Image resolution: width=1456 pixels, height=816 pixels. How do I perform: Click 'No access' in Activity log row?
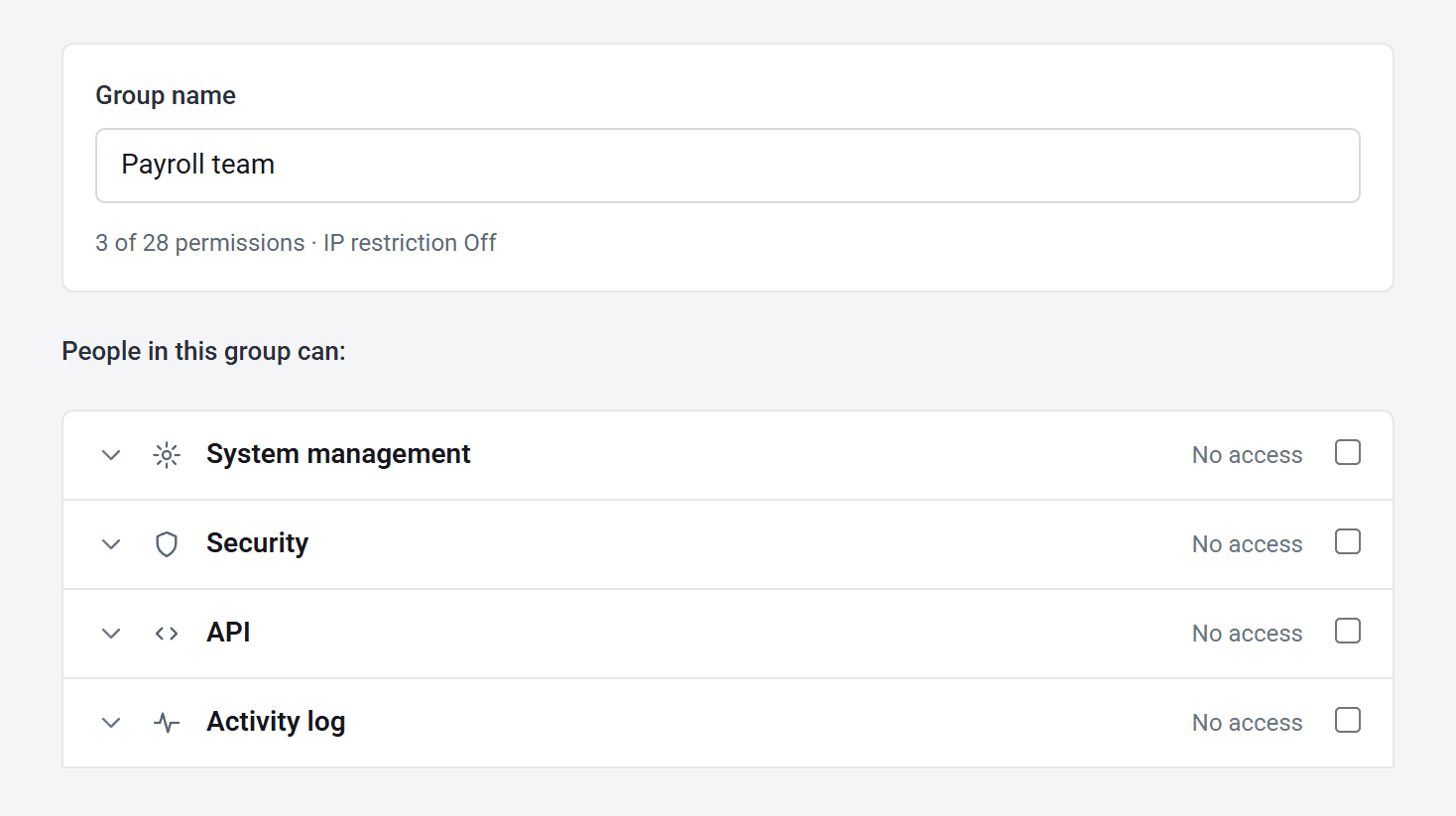[x=1247, y=723]
